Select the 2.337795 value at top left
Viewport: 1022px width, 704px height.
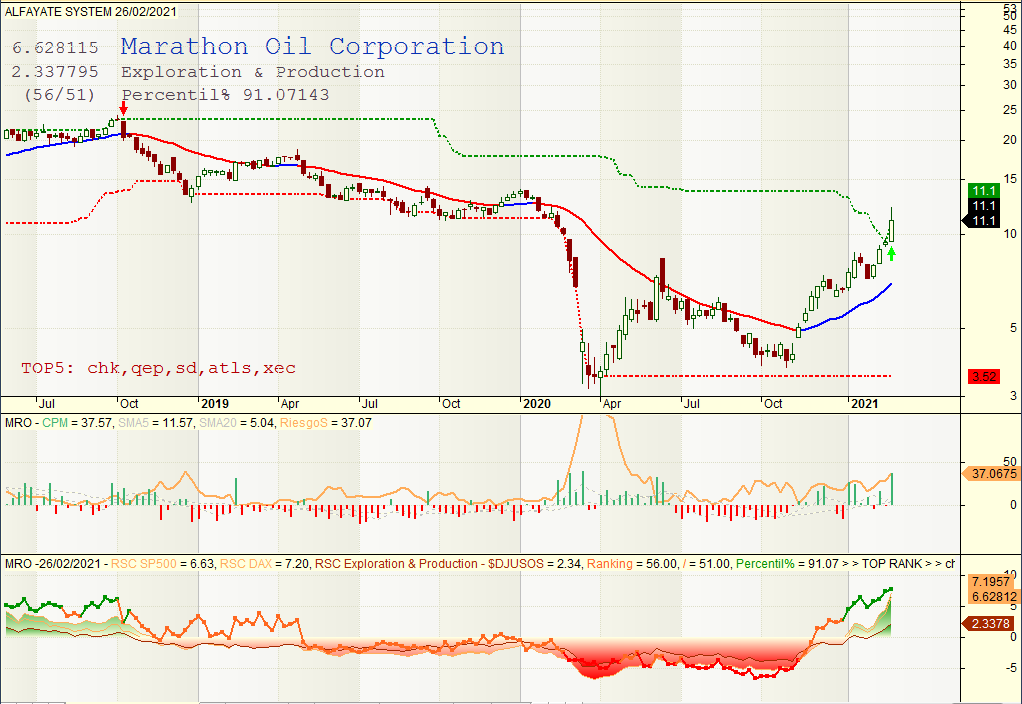point(55,71)
